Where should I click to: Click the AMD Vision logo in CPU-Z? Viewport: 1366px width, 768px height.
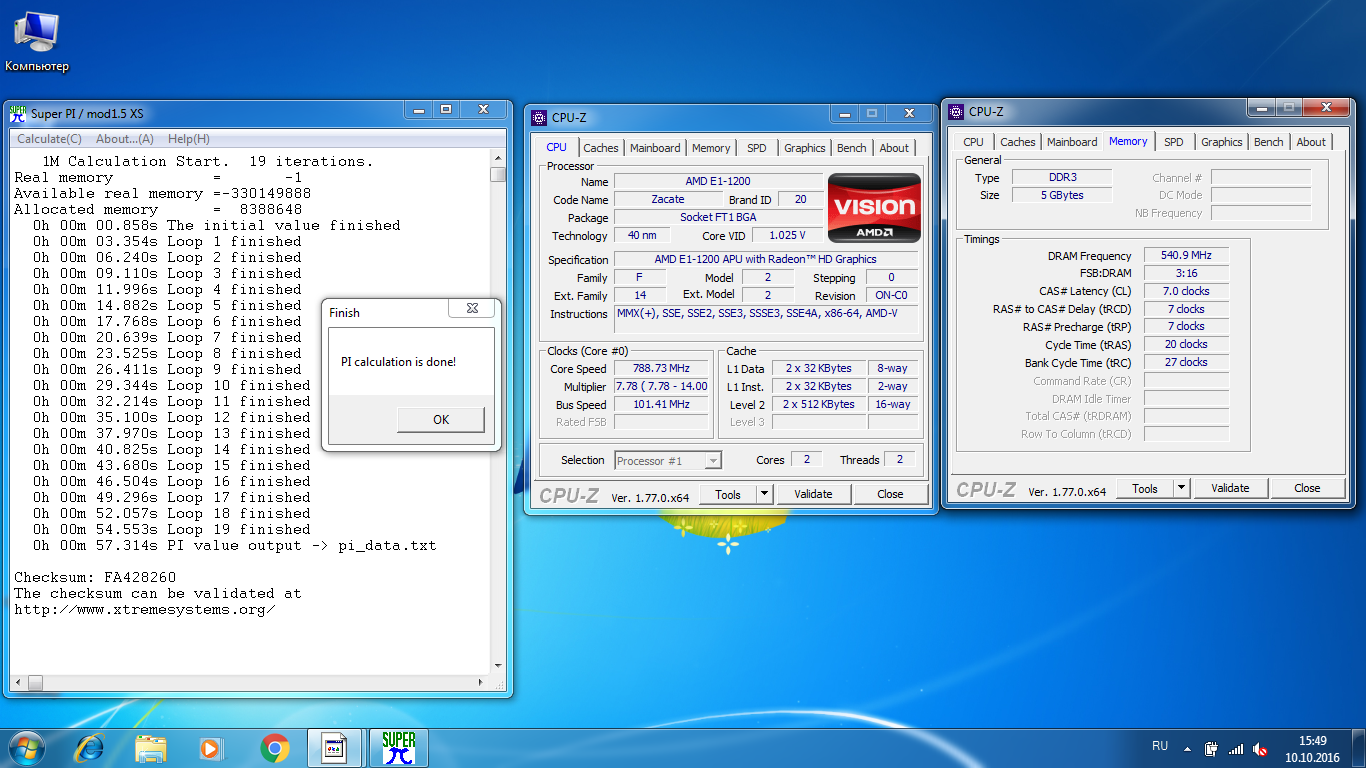tap(874, 208)
